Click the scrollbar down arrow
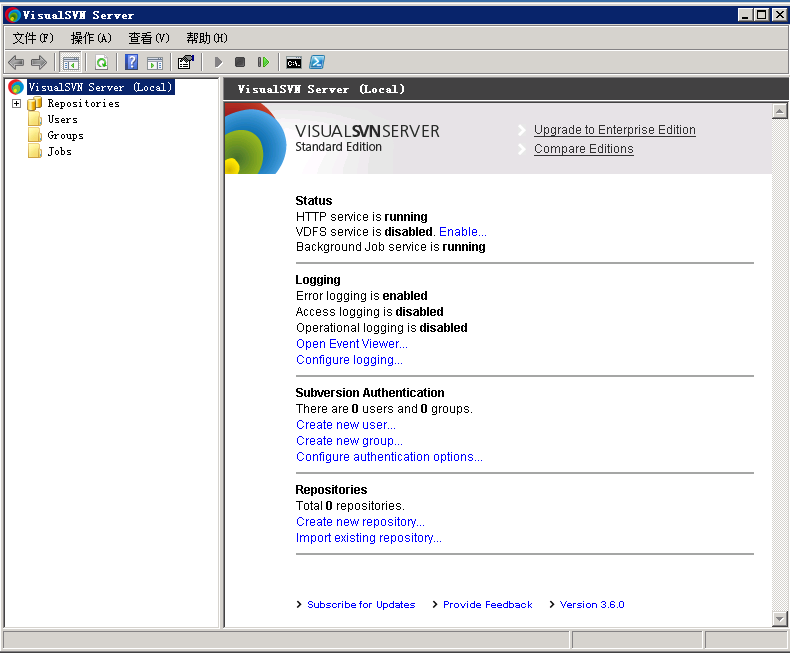Viewport: 790px width, 653px height. 779,619
